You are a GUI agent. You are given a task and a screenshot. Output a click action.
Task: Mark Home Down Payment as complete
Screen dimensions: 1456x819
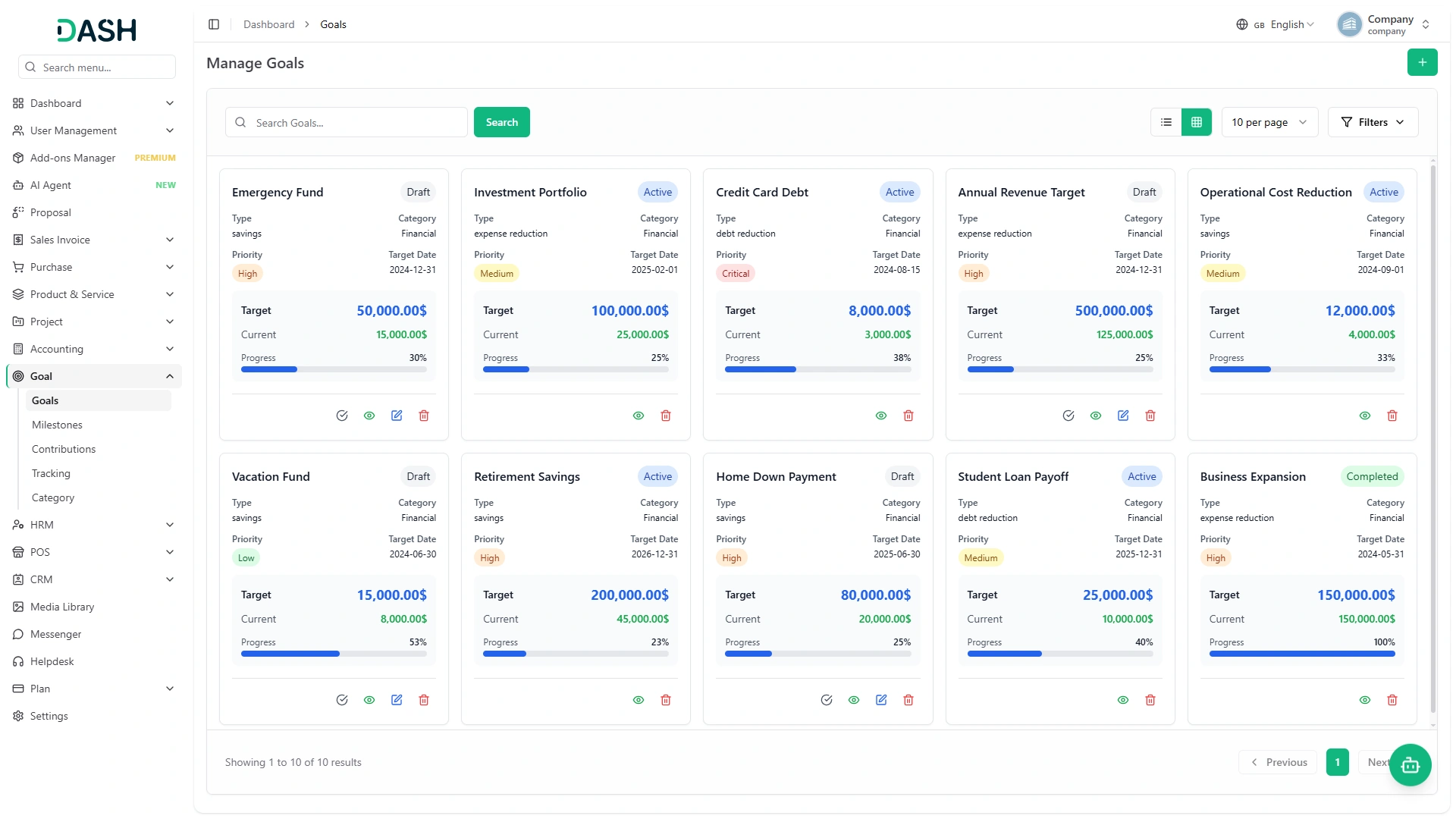click(x=827, y=700)
